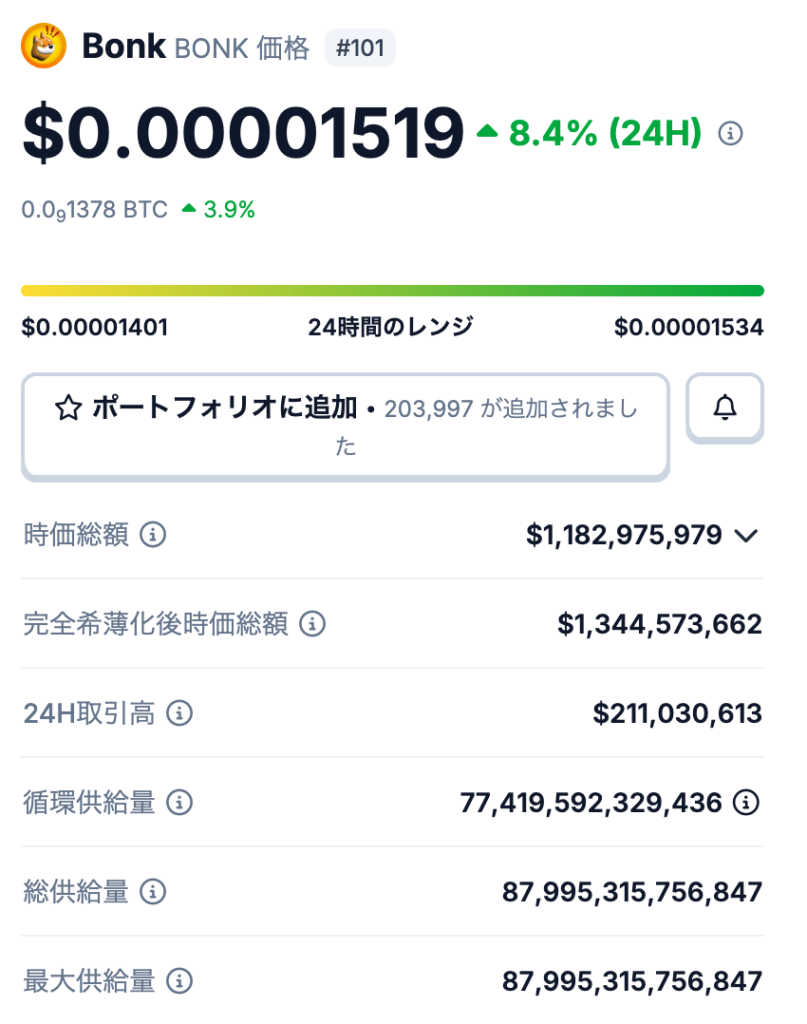Click the Bonk coin logo icon
807x1024 pixels.
(44, 46)
